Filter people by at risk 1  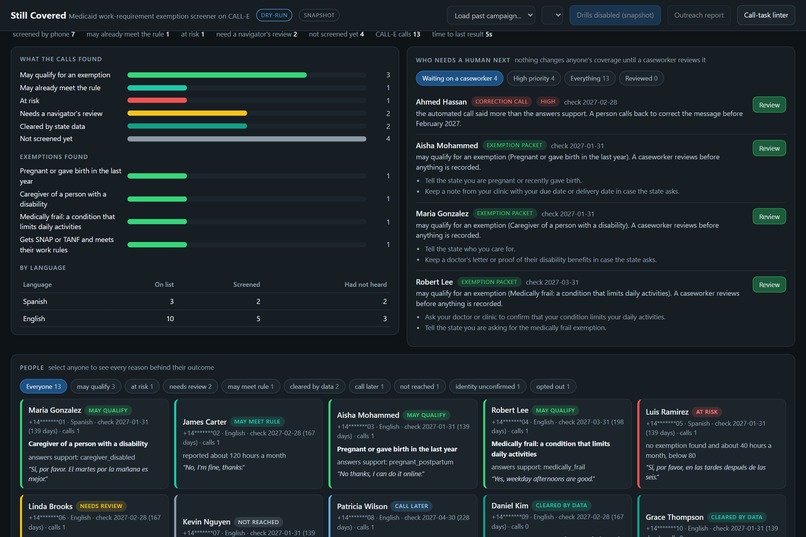click(142, 386)
